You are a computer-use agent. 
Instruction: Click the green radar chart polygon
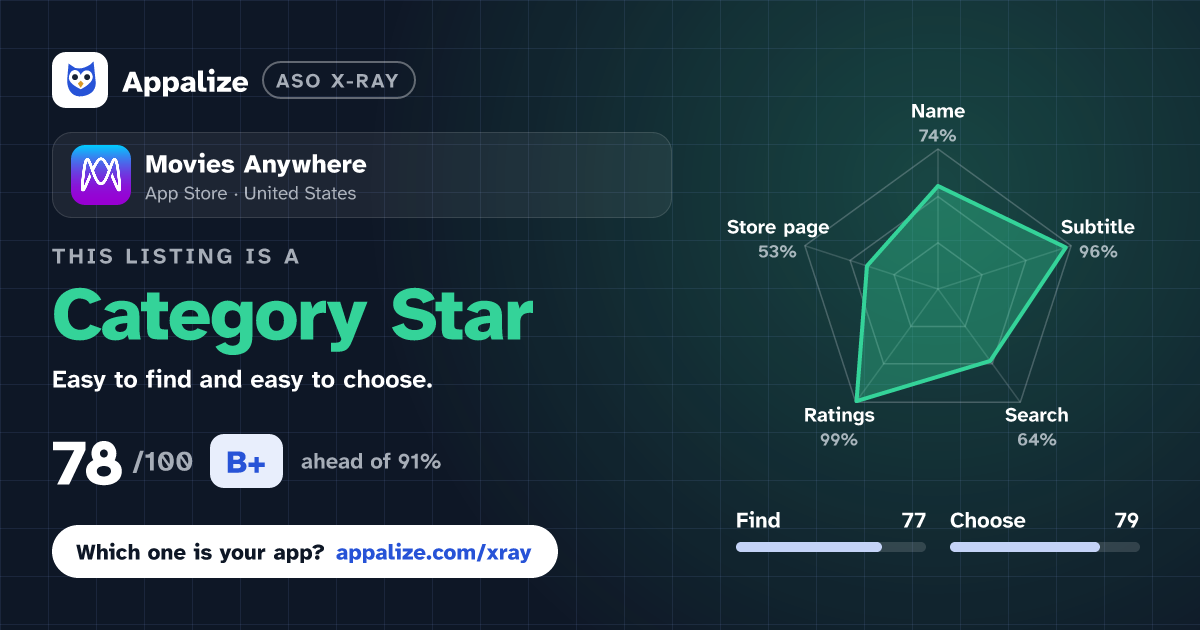pos(940,300)
